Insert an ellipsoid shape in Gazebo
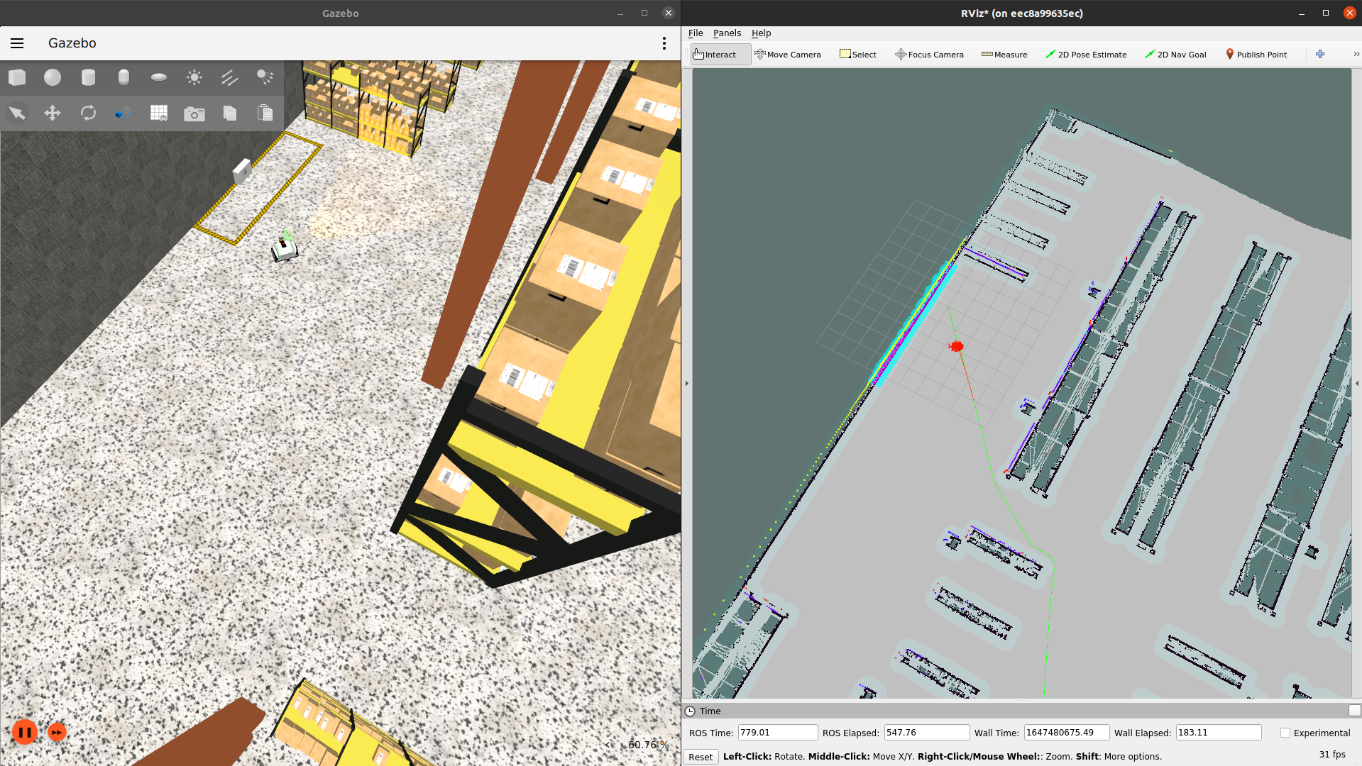The image size is (1362, 766). (x=159, y=77)
